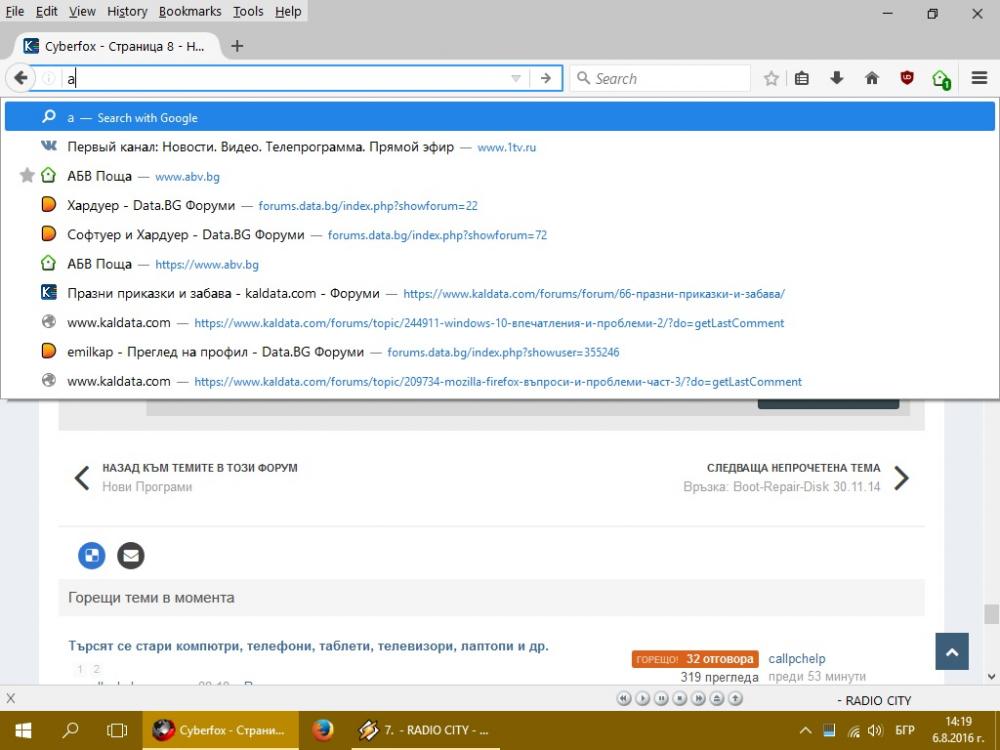Open a new tab with plus button
The height and width of the screenshot is (750, 1000).
(237, 46)
